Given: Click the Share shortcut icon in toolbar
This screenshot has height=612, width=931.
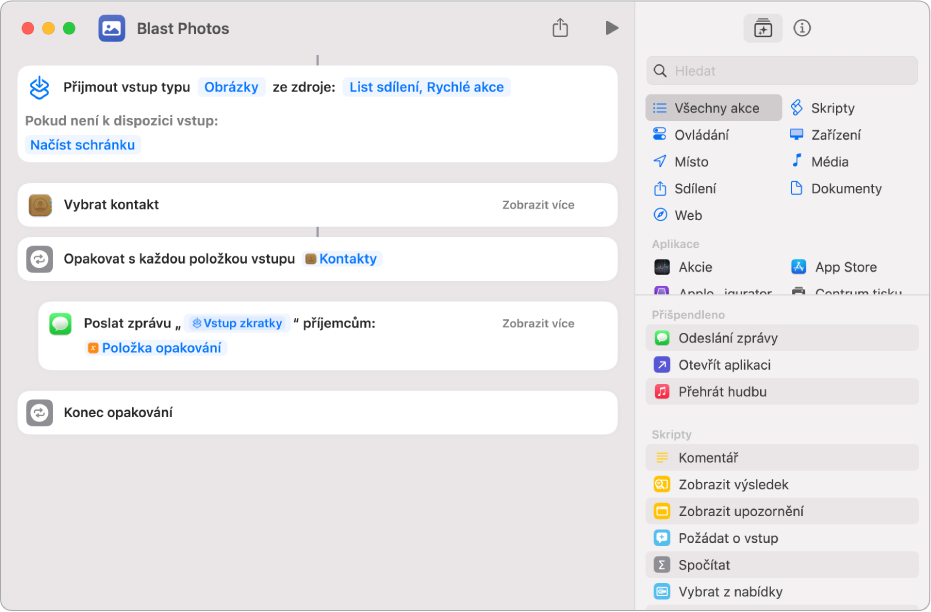Looking at the screenshot, I should point(560,28).
